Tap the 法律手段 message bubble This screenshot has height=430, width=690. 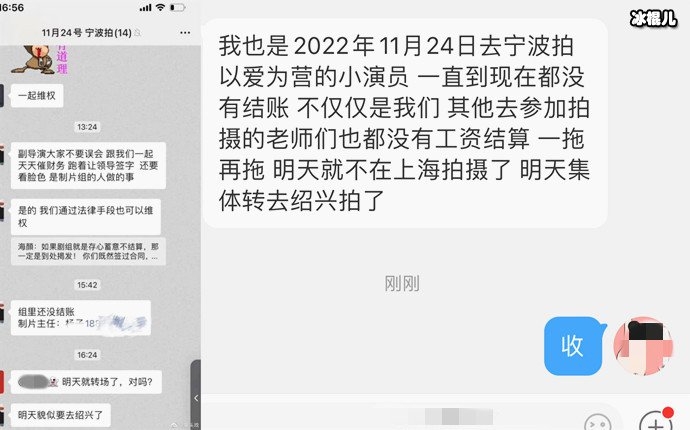coord(86,217)
